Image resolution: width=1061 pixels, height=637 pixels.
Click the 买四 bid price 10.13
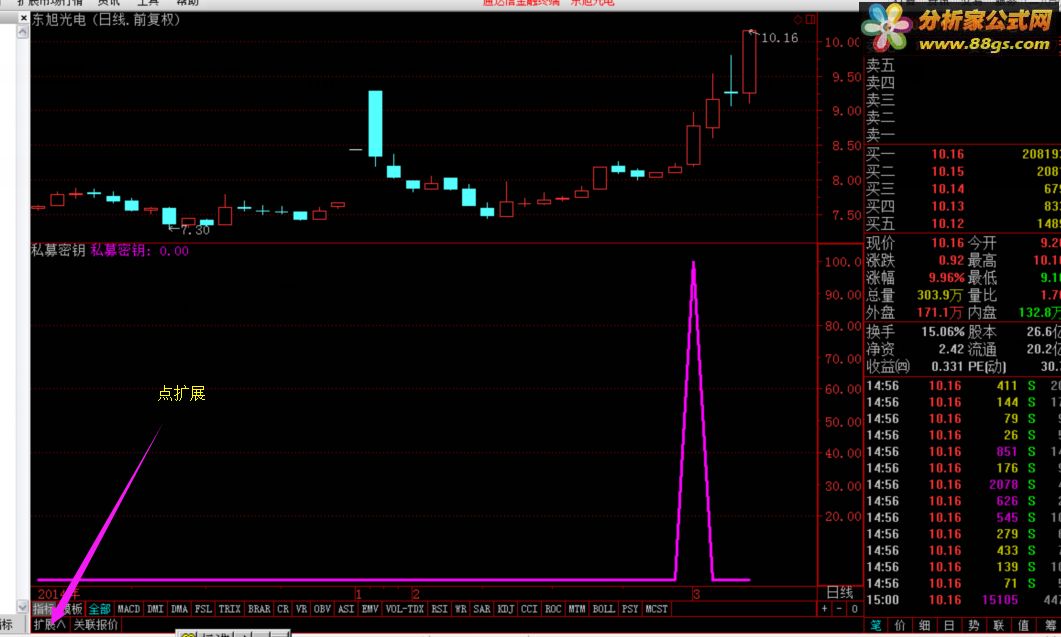pos(947,206)
